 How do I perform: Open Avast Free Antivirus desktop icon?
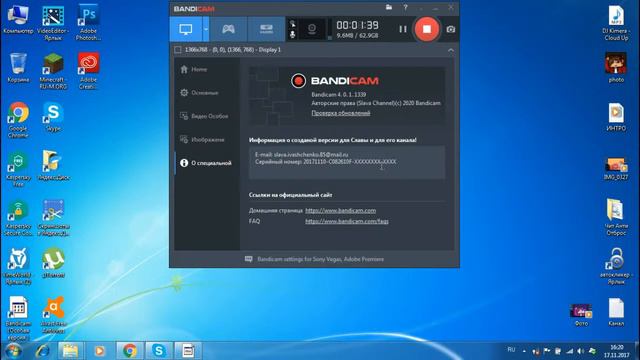coord(53,315)
